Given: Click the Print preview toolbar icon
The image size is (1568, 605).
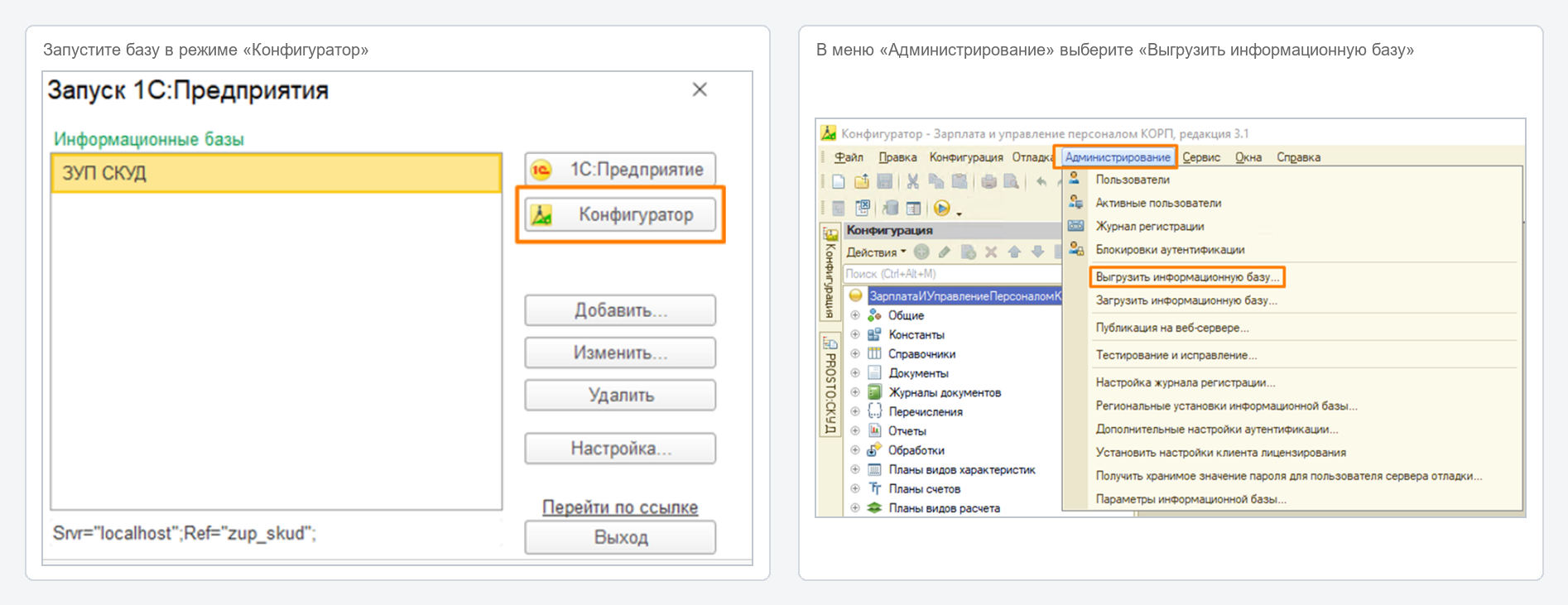Looking at the screenshot, I should [x=1011, y=181].
